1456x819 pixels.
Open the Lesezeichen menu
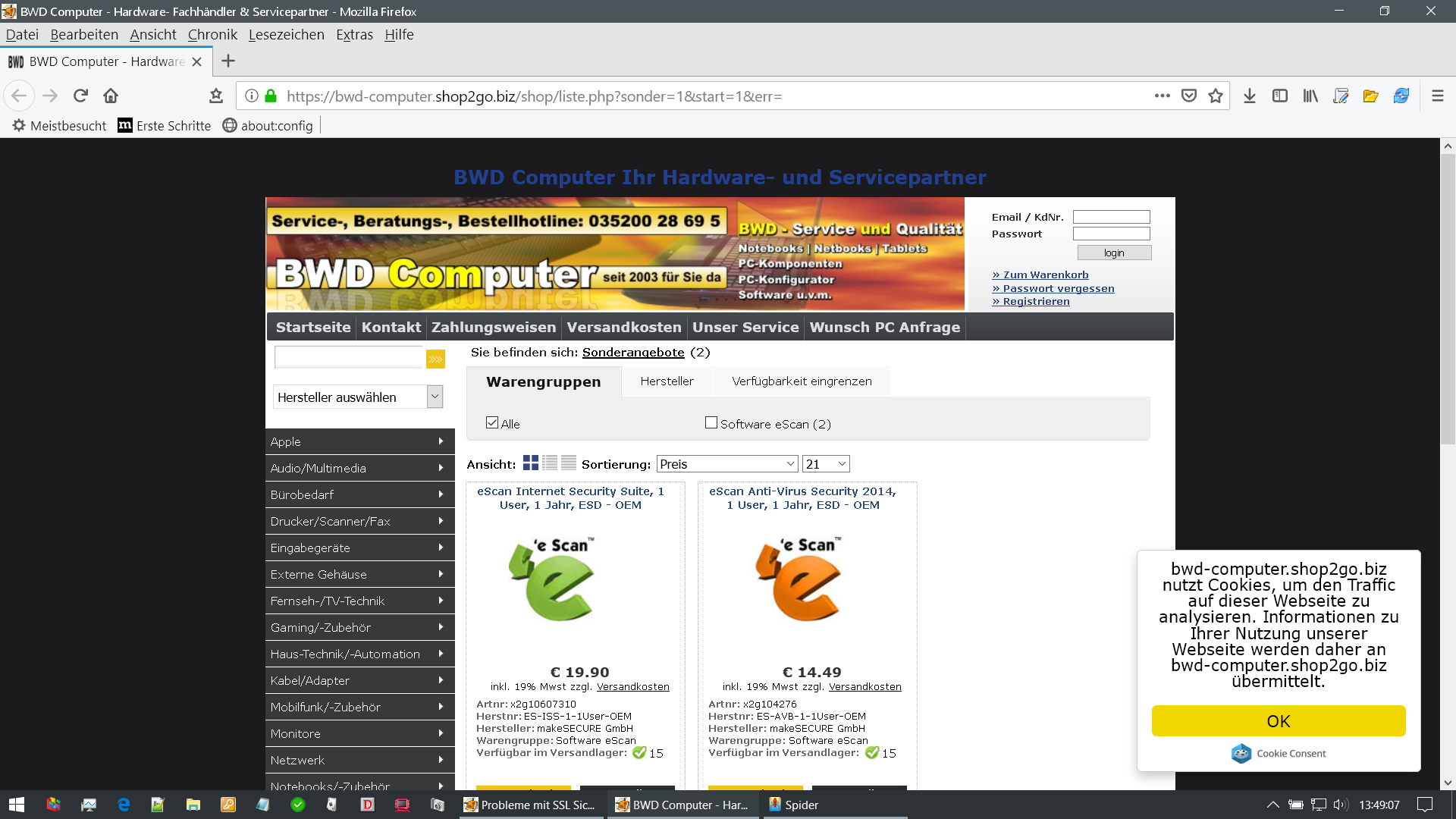point(286,35)
